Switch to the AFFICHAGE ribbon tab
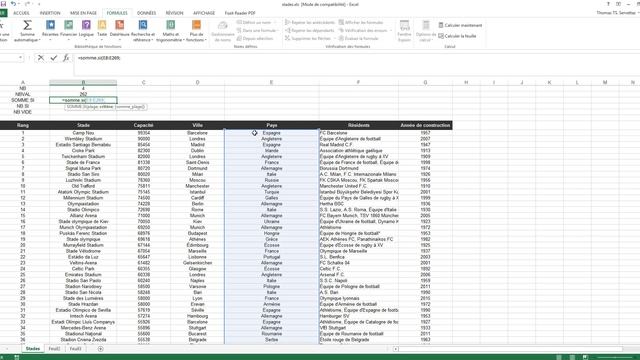 click(x=204, y=13)
